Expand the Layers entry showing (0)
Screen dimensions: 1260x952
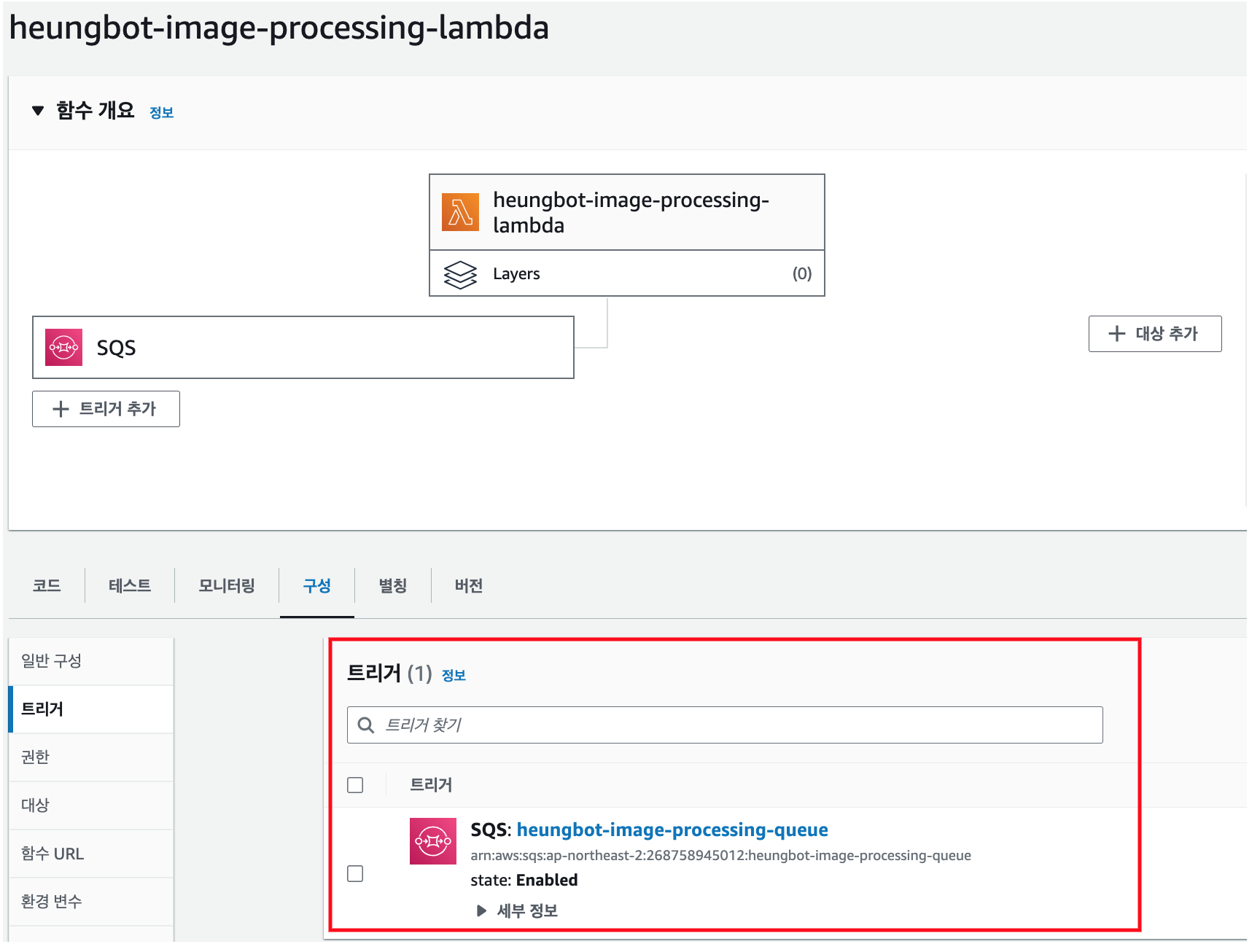(516, 273)
